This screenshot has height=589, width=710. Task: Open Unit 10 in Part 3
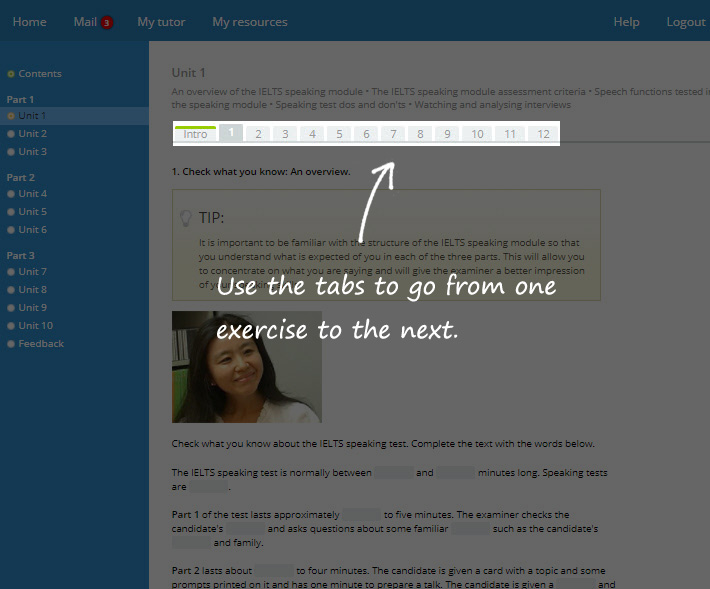click(x=35, y=326)
